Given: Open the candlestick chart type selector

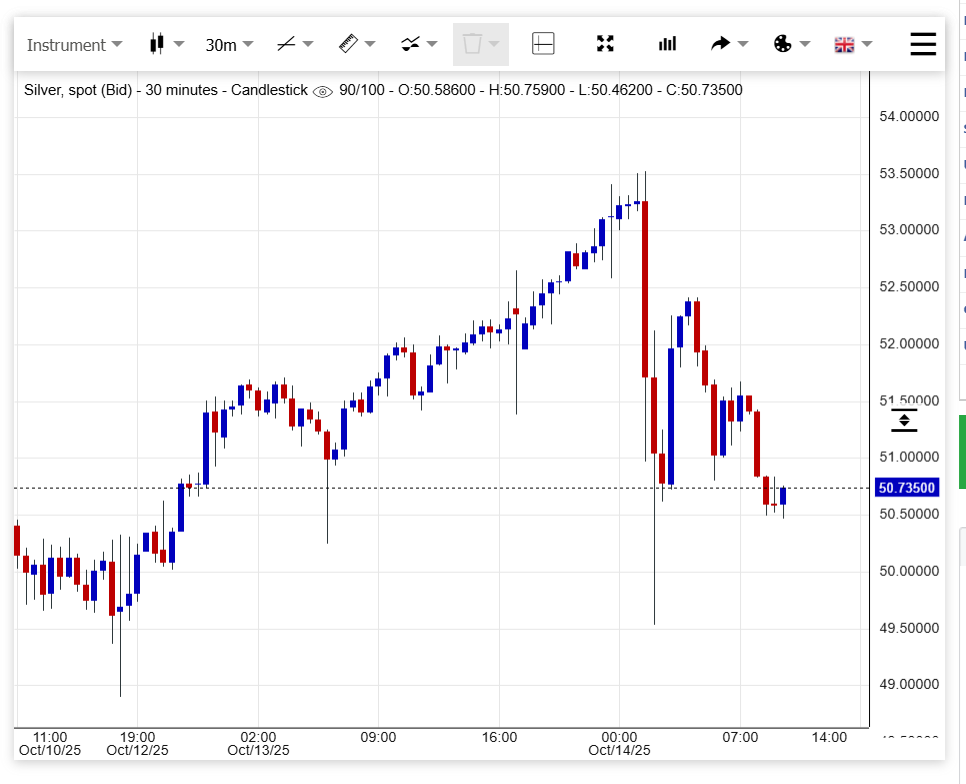Looking at the screenshot, I should (166, 44).
